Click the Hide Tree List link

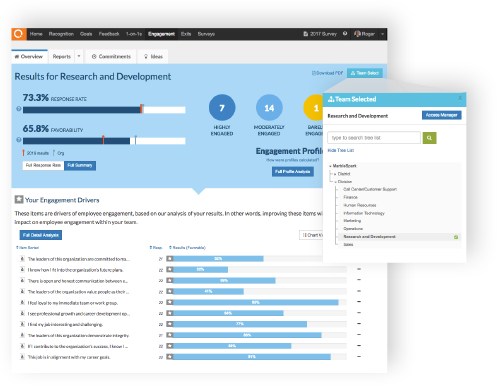click(341, 150)
